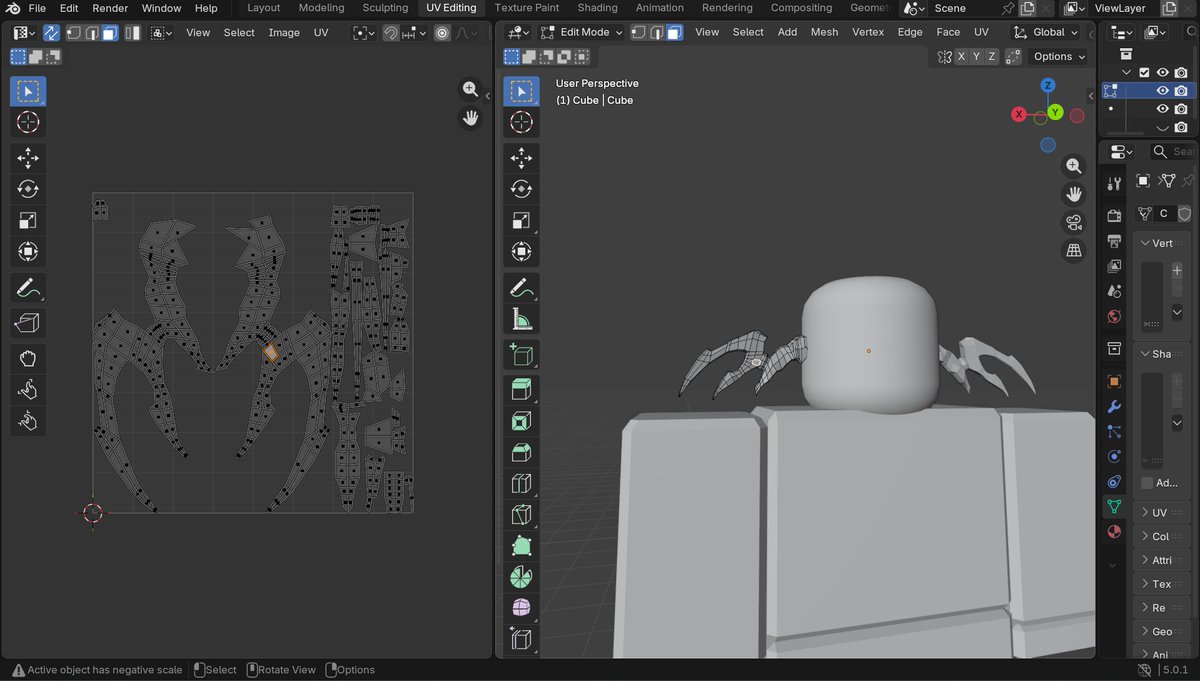Select the Poly Build tool
This screenshot has width=1200, height=681.
click(521, 546)
